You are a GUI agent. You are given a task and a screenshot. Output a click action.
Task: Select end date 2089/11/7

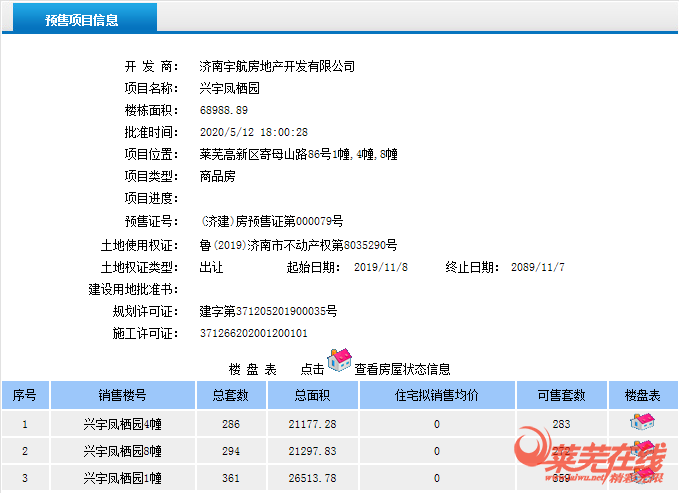[538, 267]
